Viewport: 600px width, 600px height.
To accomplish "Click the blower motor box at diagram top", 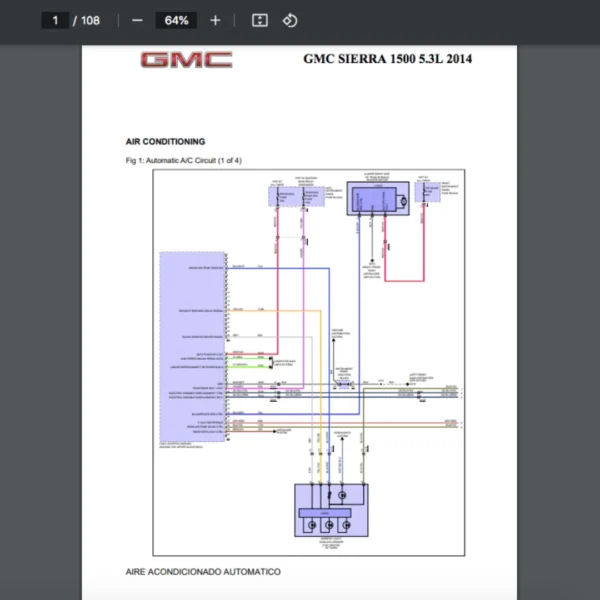I will 378,198.
